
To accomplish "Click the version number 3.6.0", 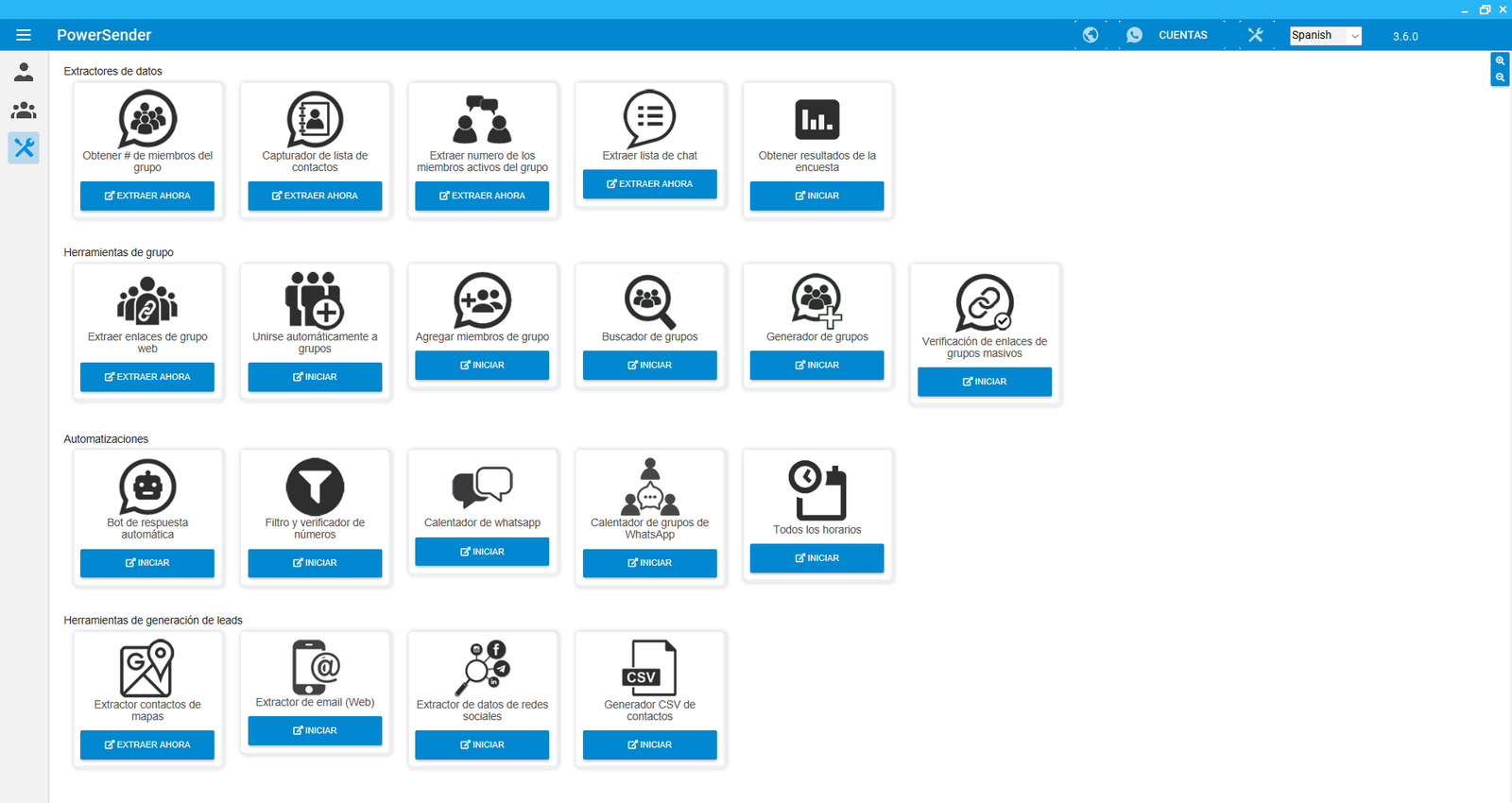I will point(1405,37).
